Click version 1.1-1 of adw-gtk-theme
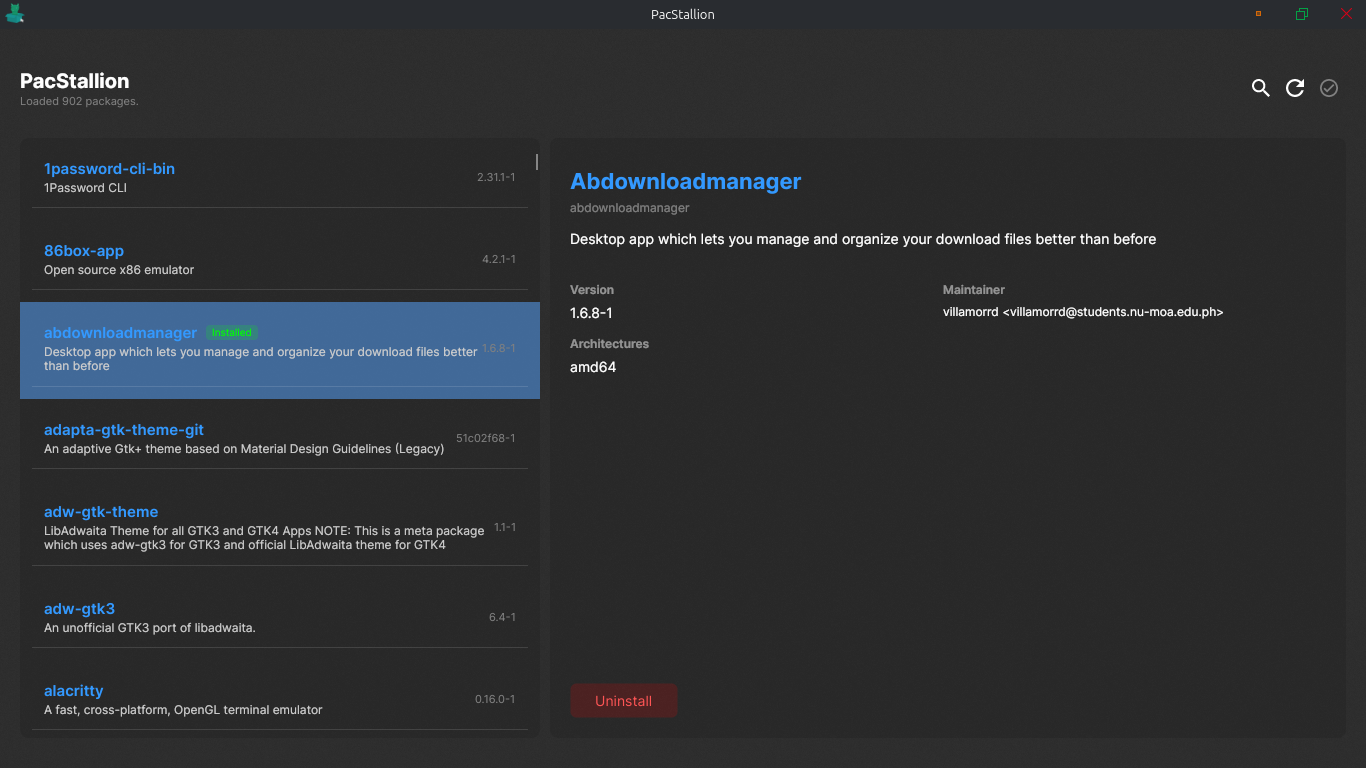This screenshot has width=1366, height=768. 505,527
